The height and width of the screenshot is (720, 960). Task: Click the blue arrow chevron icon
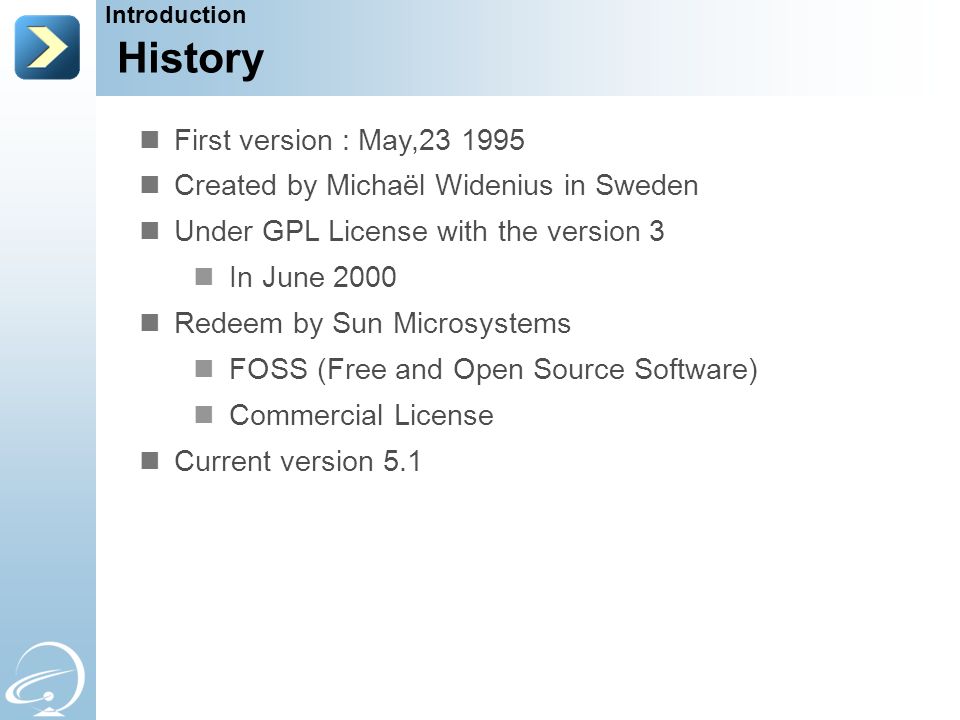click(47, 47)
